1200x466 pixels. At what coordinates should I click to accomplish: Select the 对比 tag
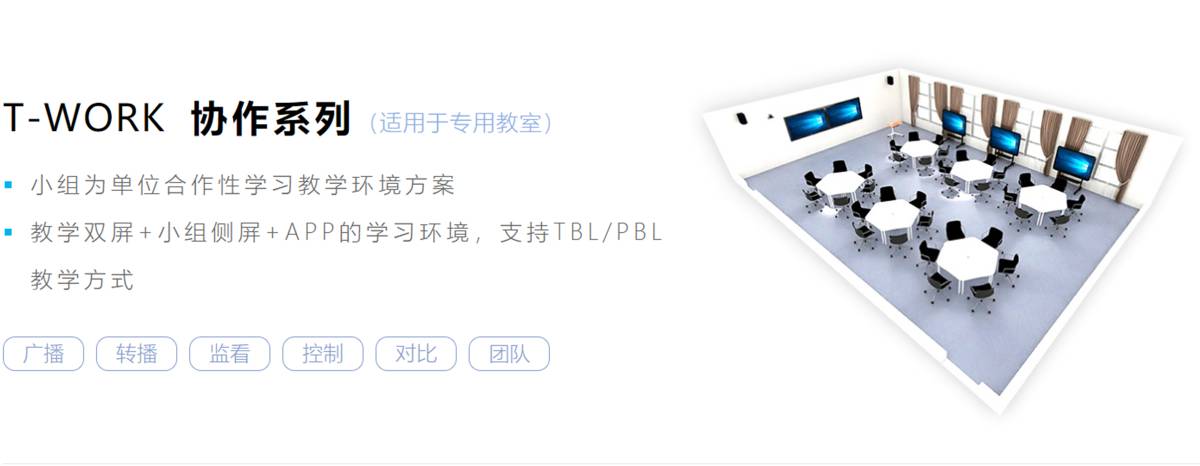pyautogui.click(x=416, y=354)
